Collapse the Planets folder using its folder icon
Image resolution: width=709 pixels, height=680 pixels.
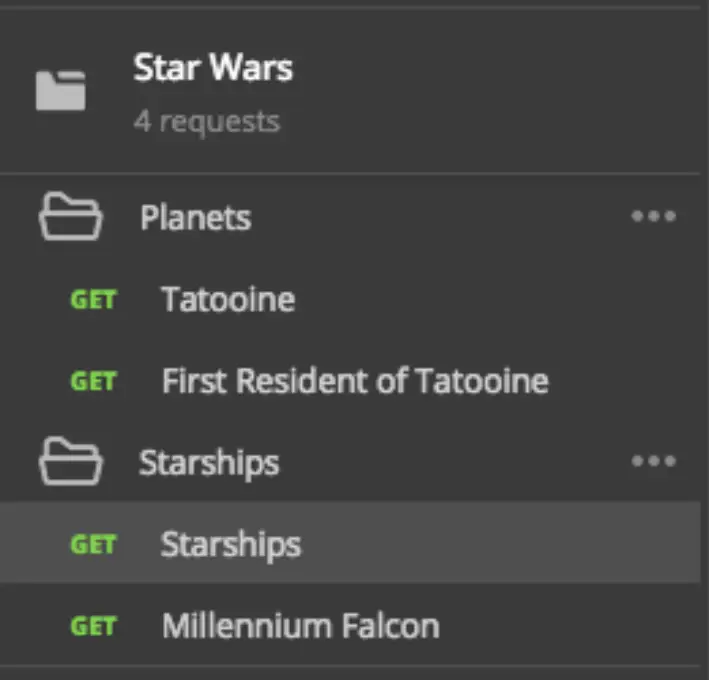tap(70, 217)
